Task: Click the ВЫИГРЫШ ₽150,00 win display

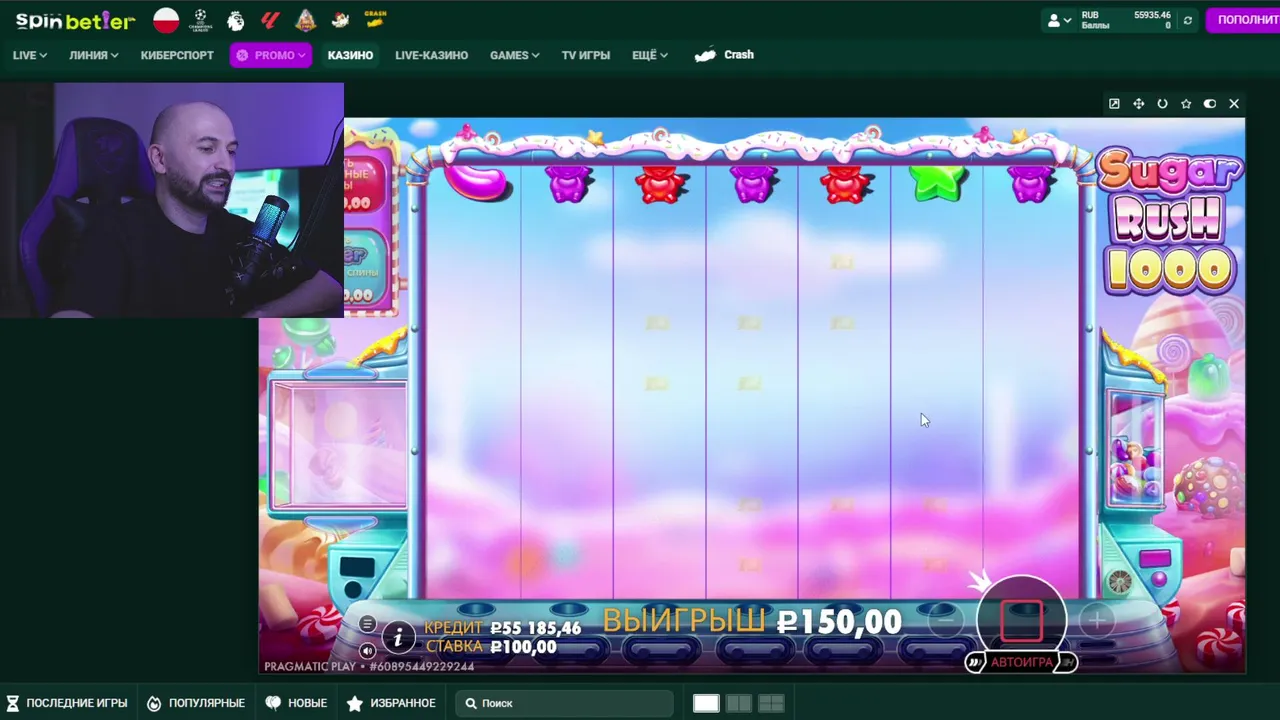Action: (752, 621)
